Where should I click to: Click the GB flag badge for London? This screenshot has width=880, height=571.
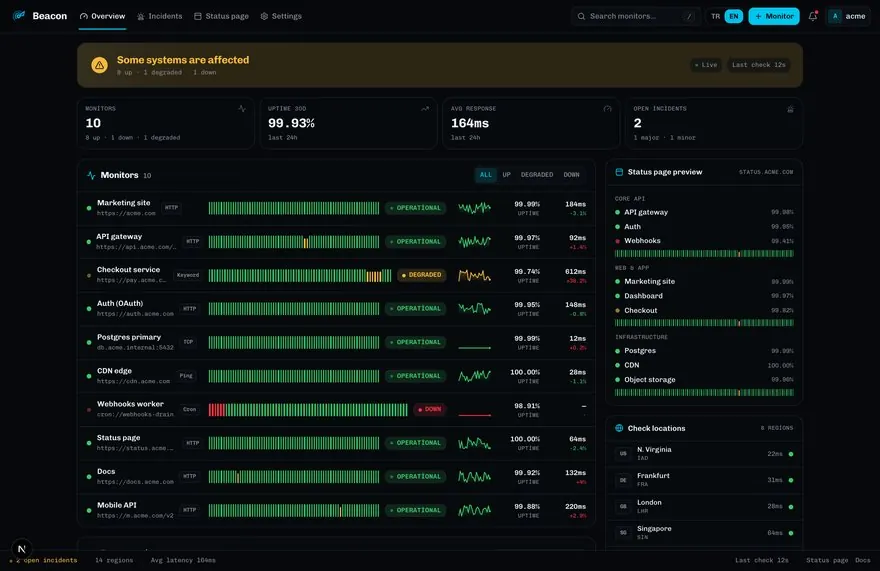(623, 506)
